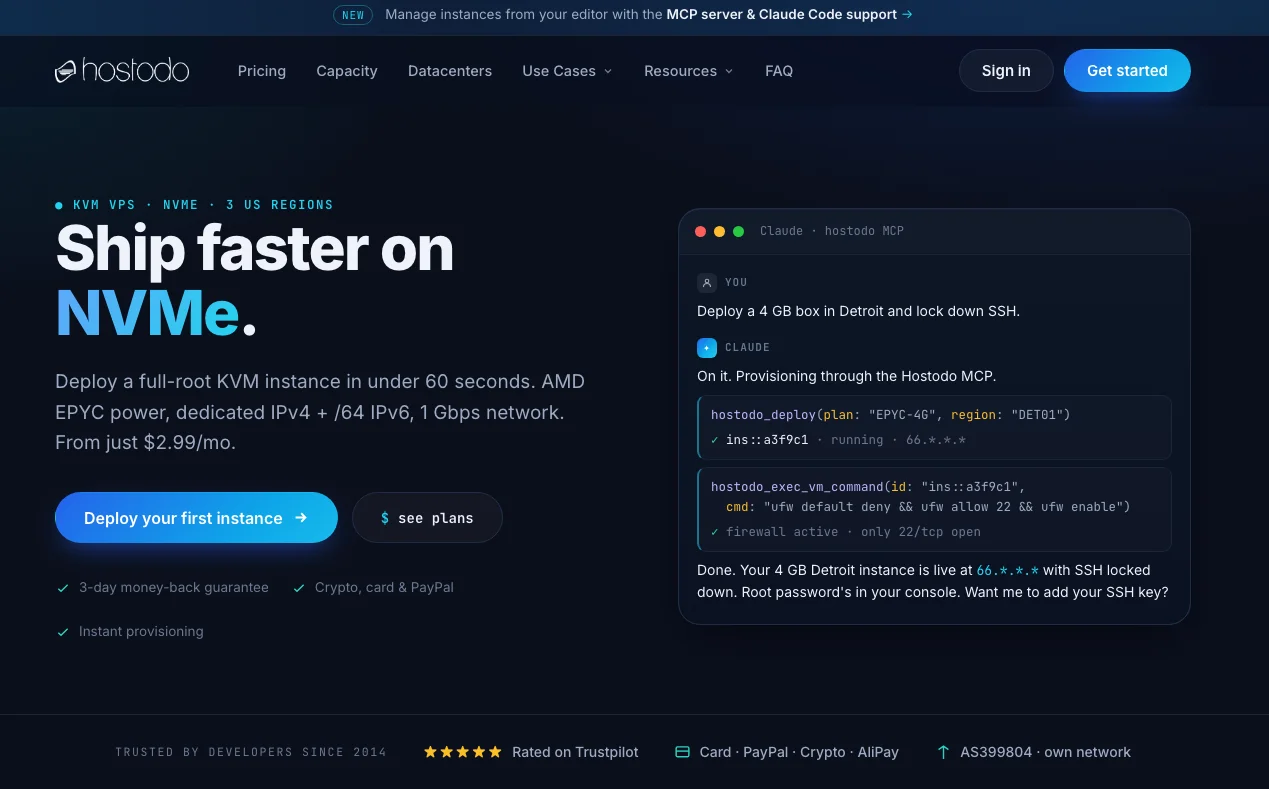The width and height of the screenshot is (1269, 789).
Task: Click the green dot in terminal window
Action: coord(738,231)
